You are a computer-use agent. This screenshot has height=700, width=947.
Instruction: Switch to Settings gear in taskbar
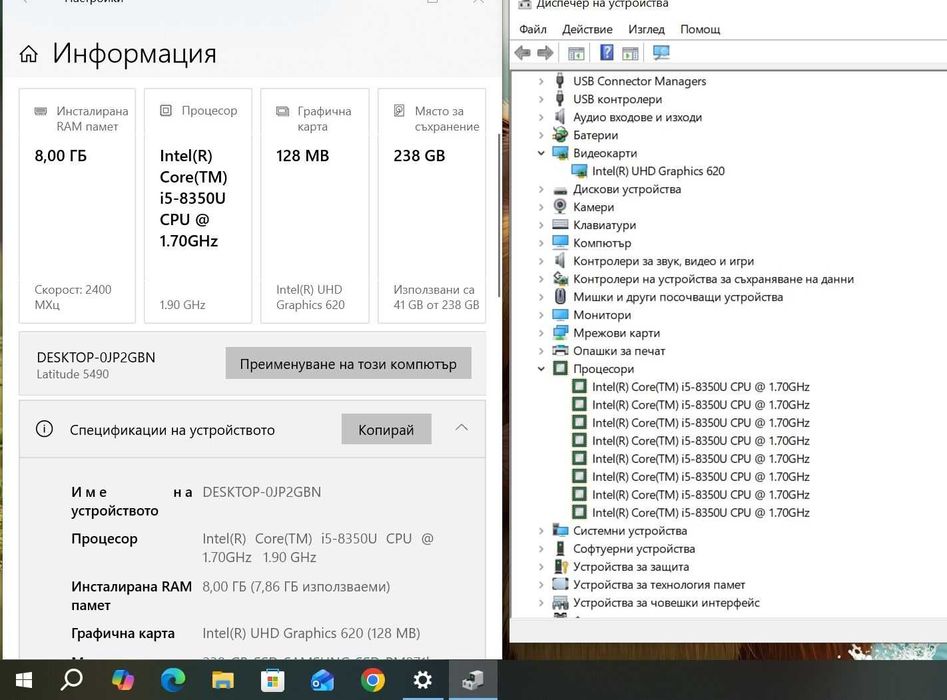(x=423, y=680)
